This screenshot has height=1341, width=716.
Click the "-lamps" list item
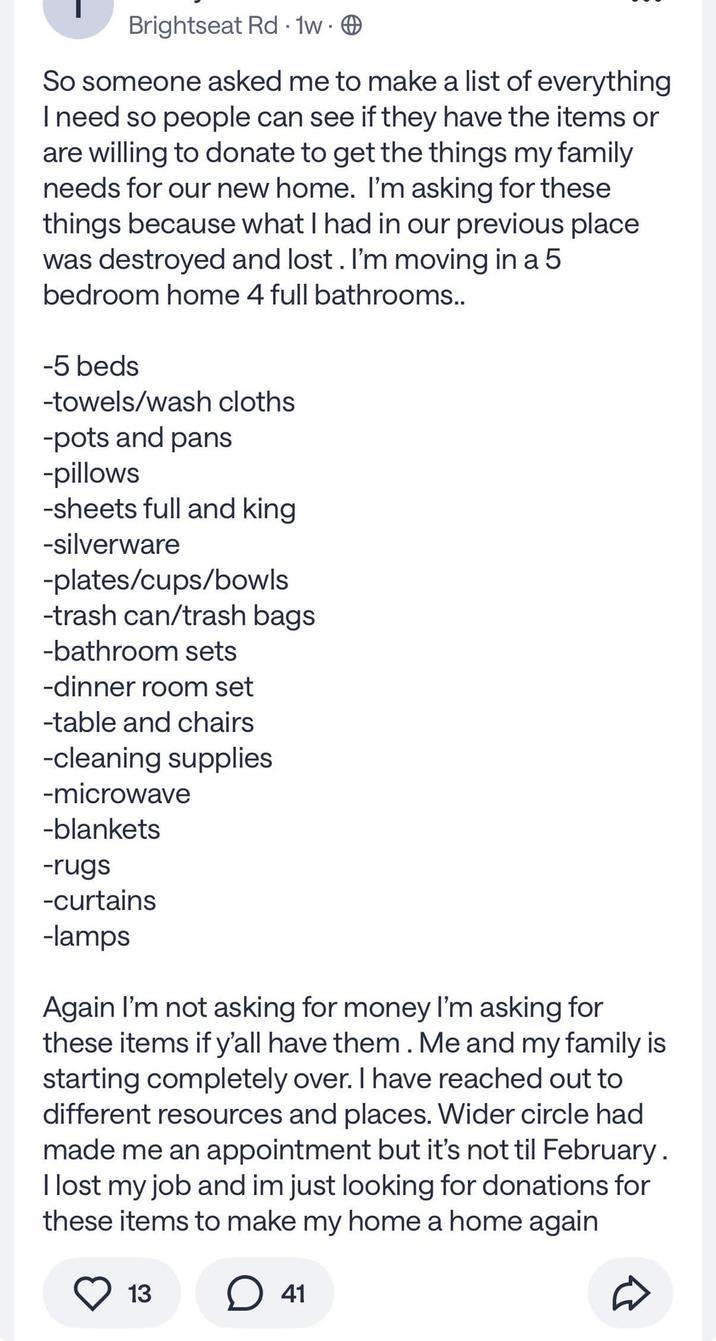pyautogui.click(x=86, y=937)
